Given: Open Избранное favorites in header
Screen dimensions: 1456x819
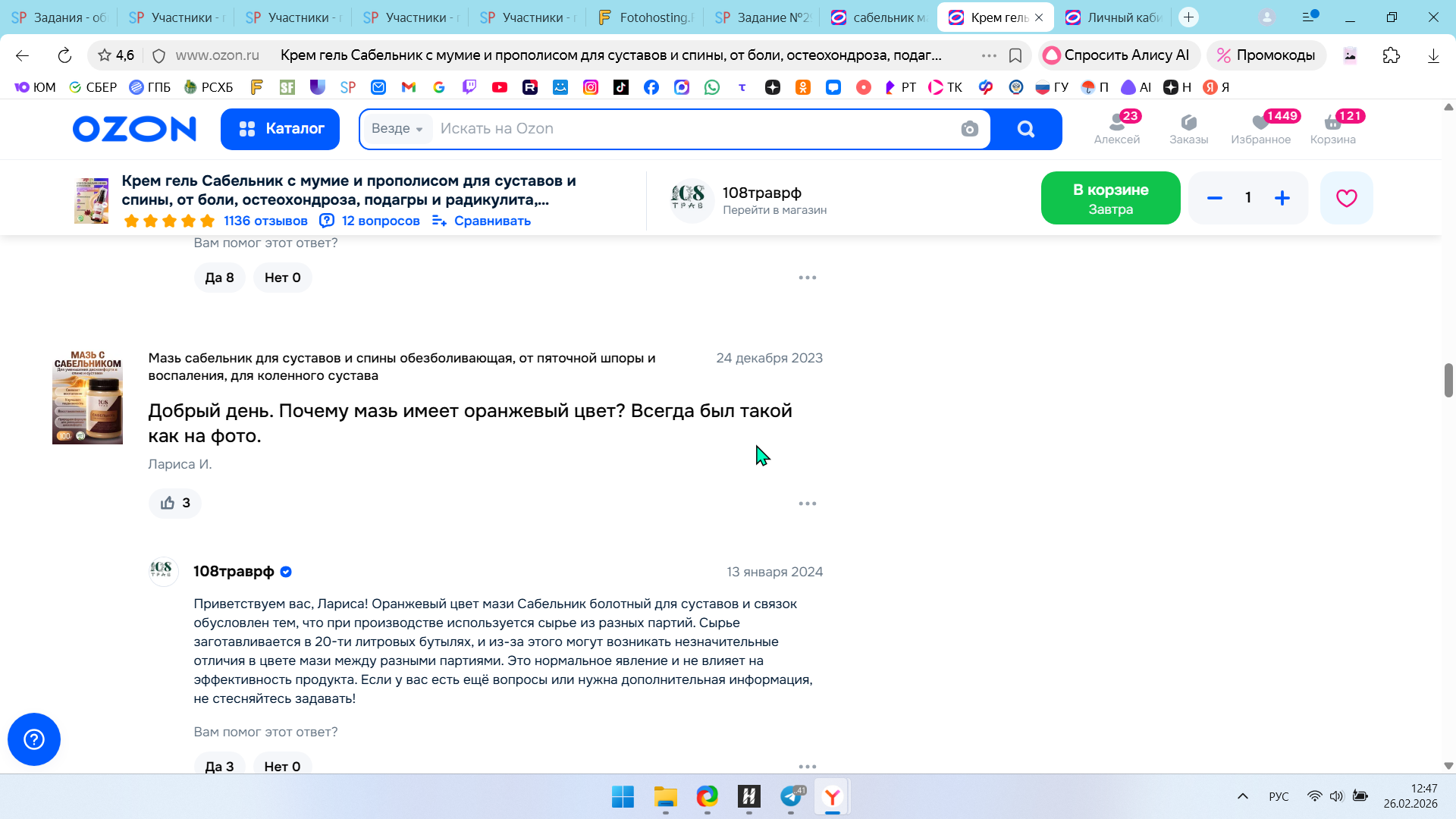Looking at the screenshot, I should point(1260,128).
